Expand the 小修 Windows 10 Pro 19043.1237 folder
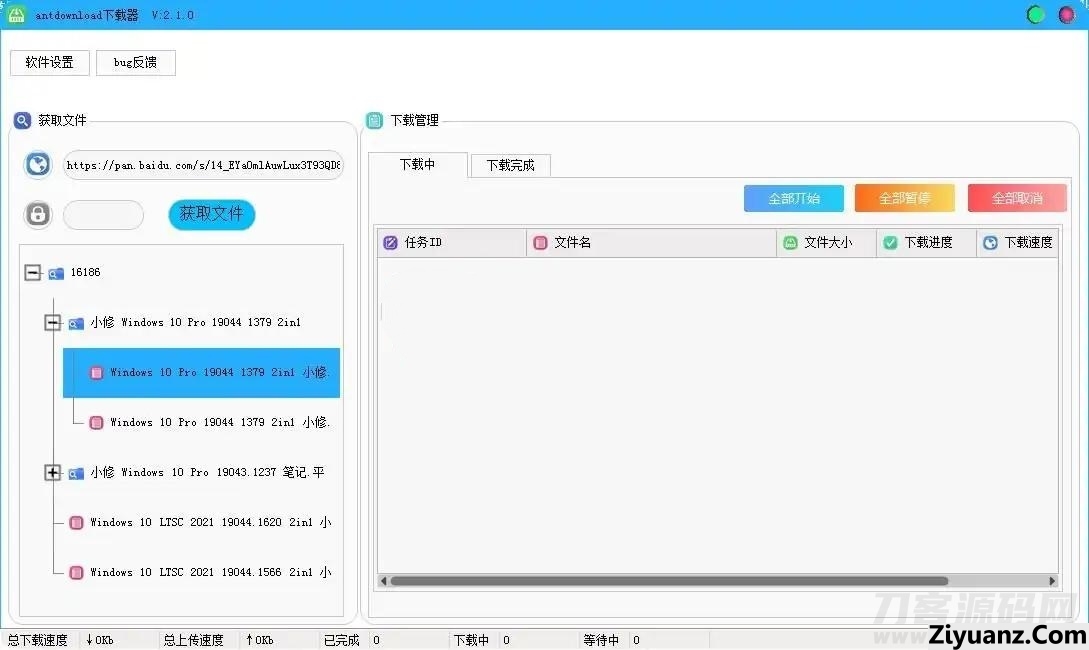The height and width of the screenshot is (650, 1089). (x=53, y=472)
